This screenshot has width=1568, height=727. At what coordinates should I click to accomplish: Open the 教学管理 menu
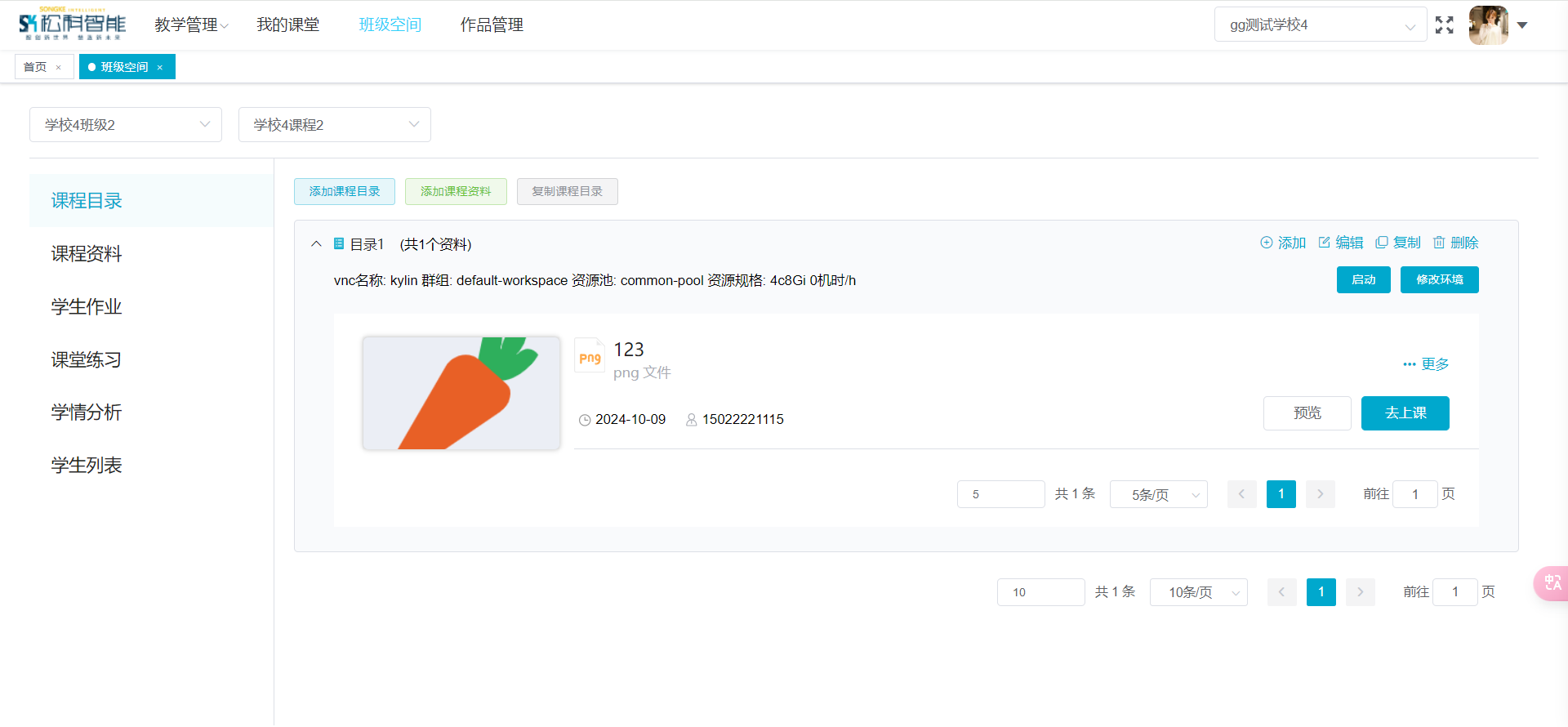[x=191, y=25]
